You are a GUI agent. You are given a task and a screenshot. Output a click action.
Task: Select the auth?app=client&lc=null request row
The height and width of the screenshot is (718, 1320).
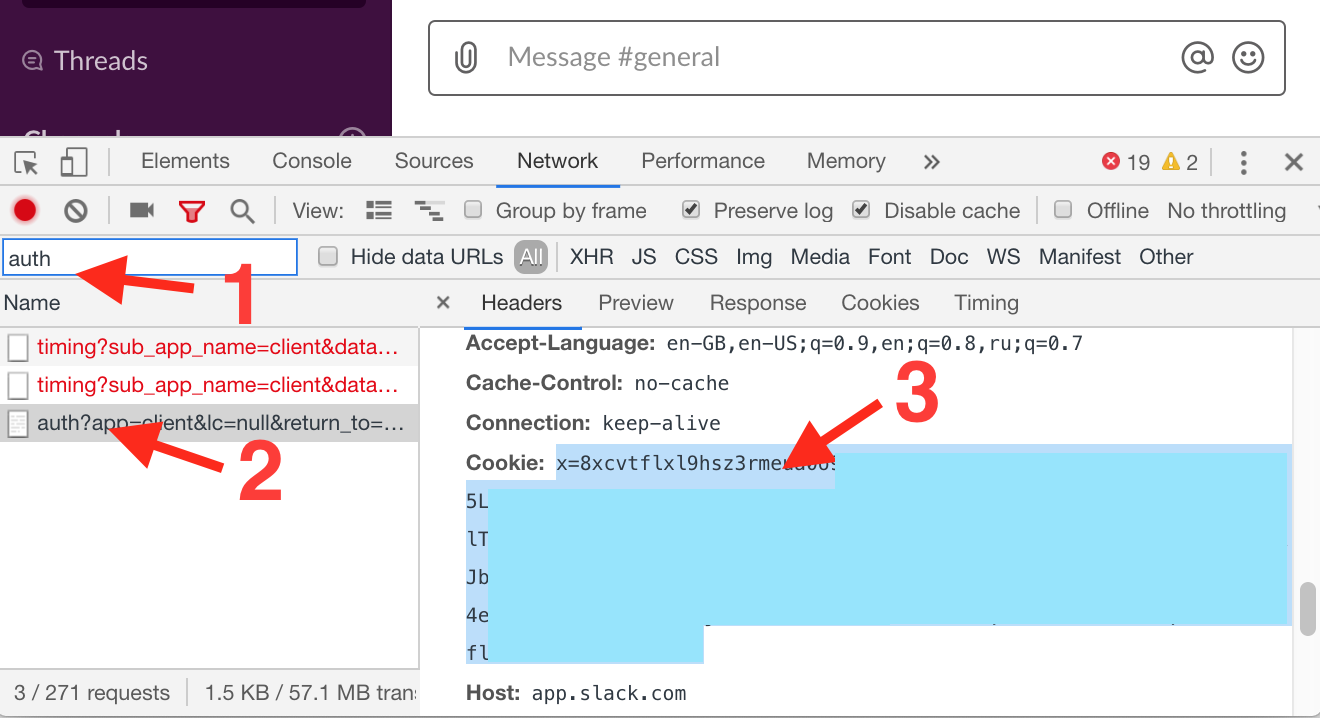pyautogui.click(x=209, y=423)
